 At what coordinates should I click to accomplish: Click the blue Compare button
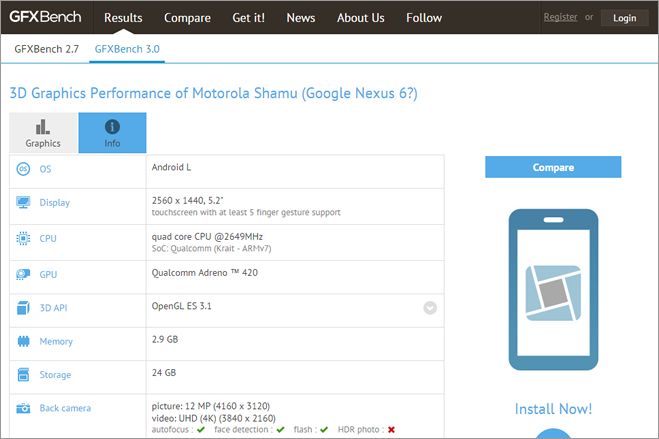(x=553, y=167)
